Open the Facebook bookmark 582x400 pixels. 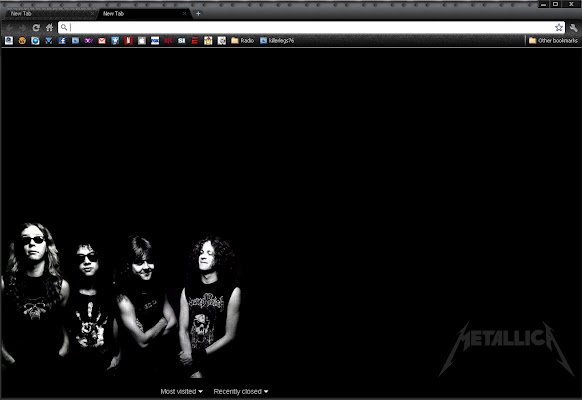tap(62, 40)
